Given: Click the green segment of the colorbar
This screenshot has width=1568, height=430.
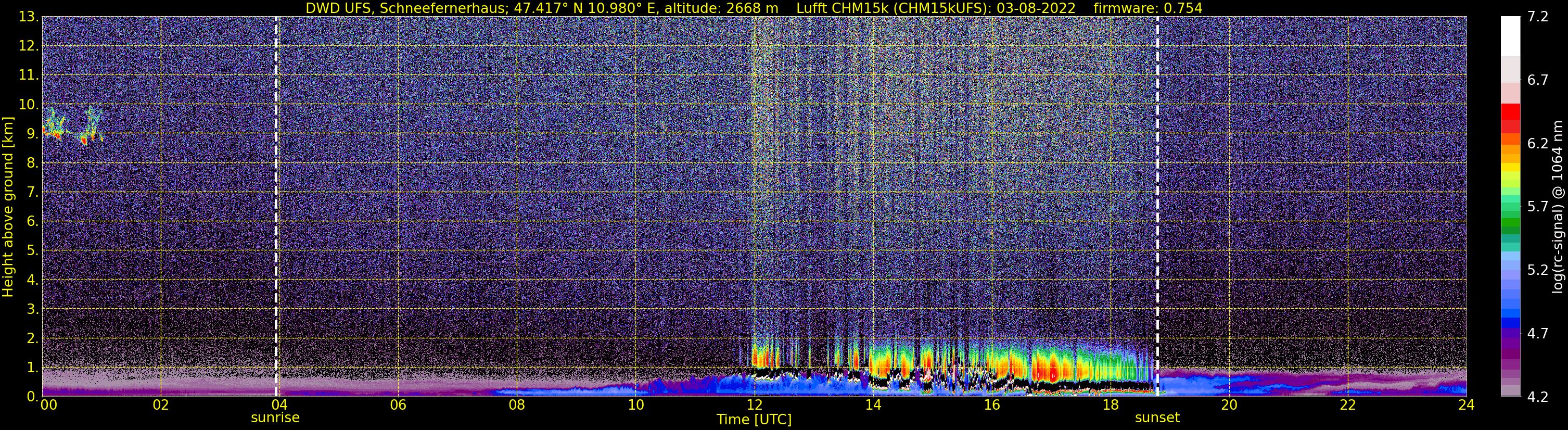Looking at the screenshot, I should click(1510, 223).
